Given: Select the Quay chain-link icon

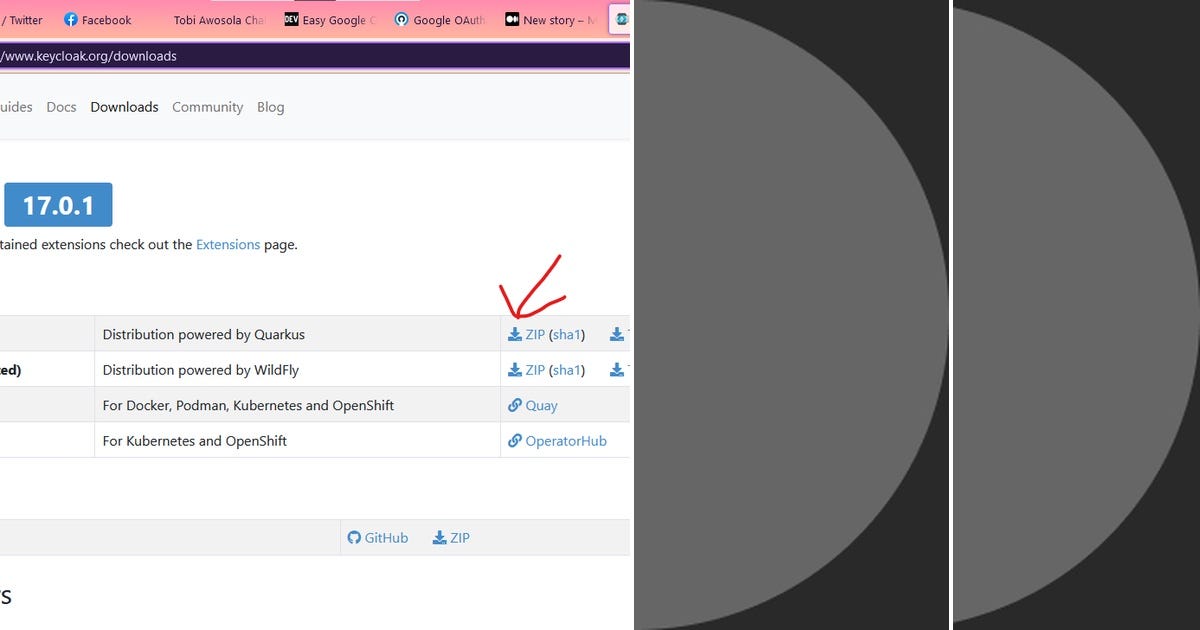Looking at the screenshot, I should coord(515,405).
